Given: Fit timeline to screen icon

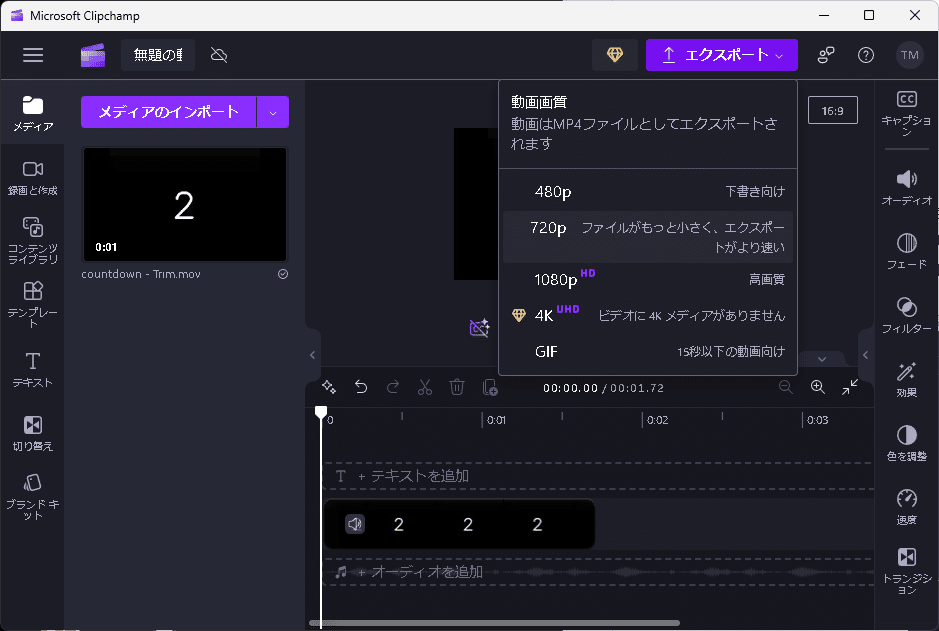Looking at the screenshot, I should click(x=850, y=387).
